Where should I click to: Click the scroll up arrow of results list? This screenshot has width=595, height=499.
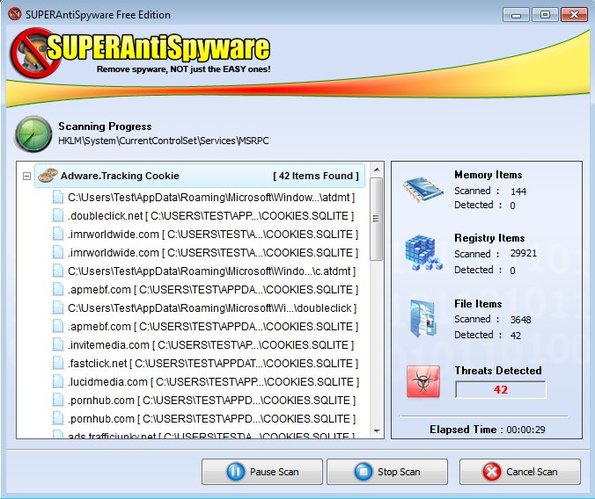click(x=376, y=170)
